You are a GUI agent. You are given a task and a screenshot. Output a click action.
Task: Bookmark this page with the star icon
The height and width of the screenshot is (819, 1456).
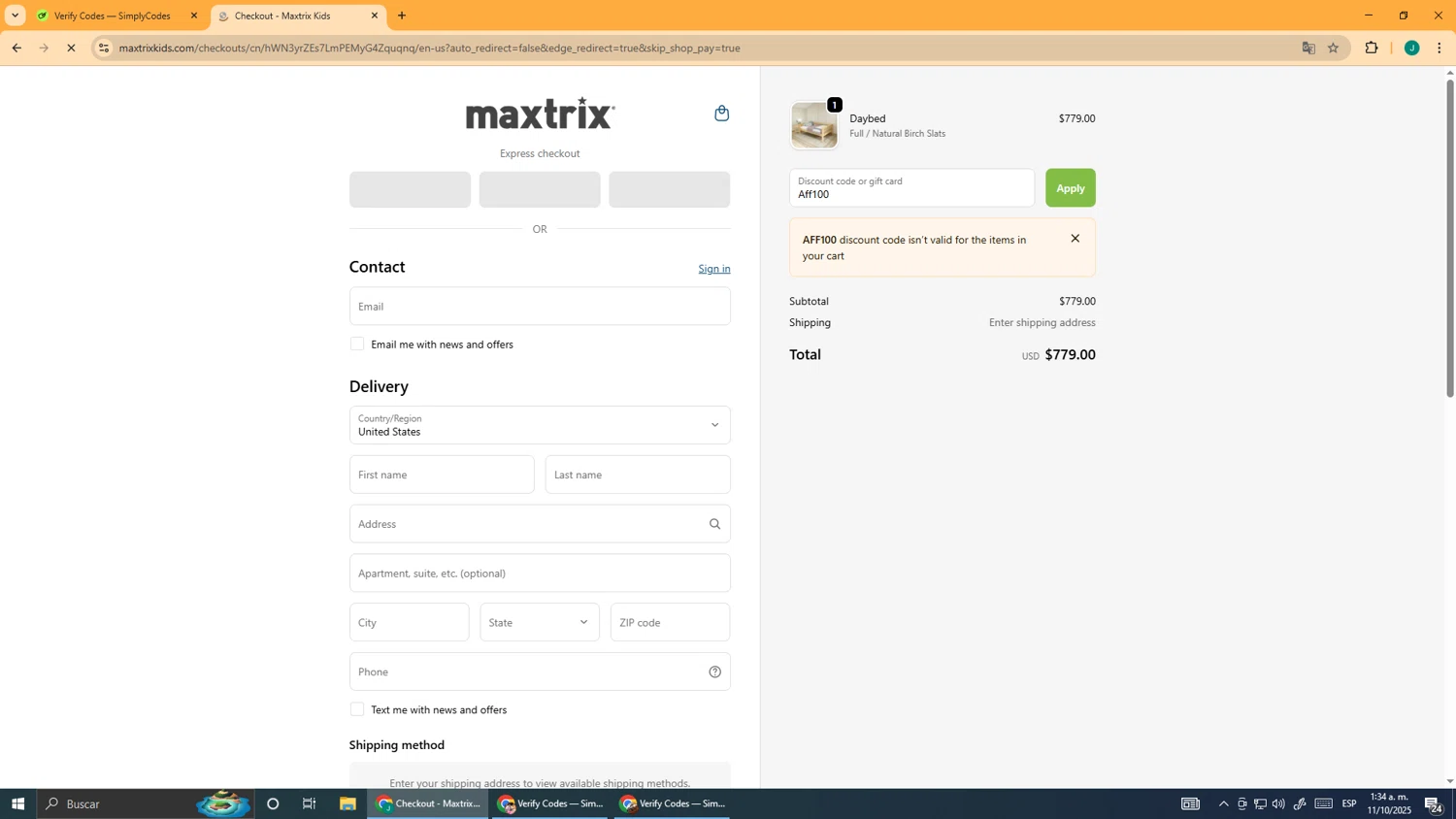(1333, 48)
